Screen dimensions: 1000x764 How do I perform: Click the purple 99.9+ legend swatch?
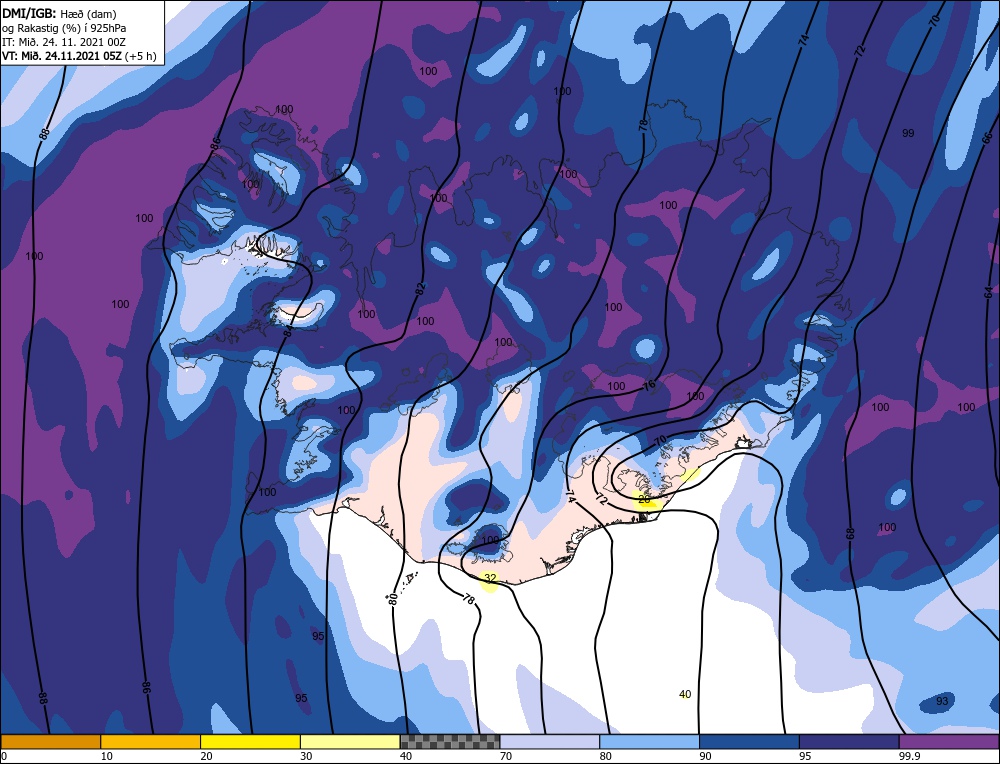click(x=949, y=741)
